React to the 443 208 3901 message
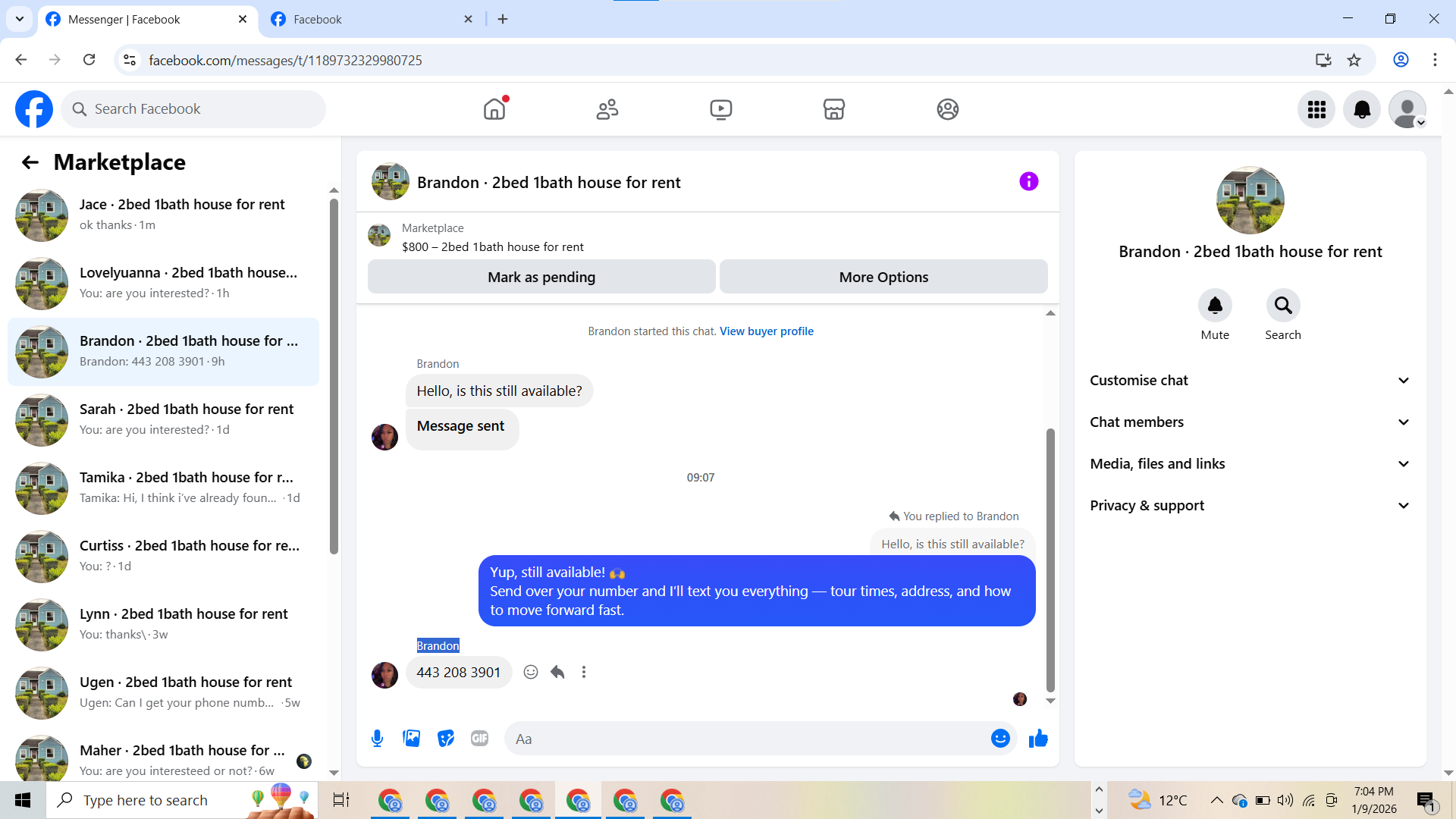The height and width of the screenshot is (819, 1456). click(531, 672)
